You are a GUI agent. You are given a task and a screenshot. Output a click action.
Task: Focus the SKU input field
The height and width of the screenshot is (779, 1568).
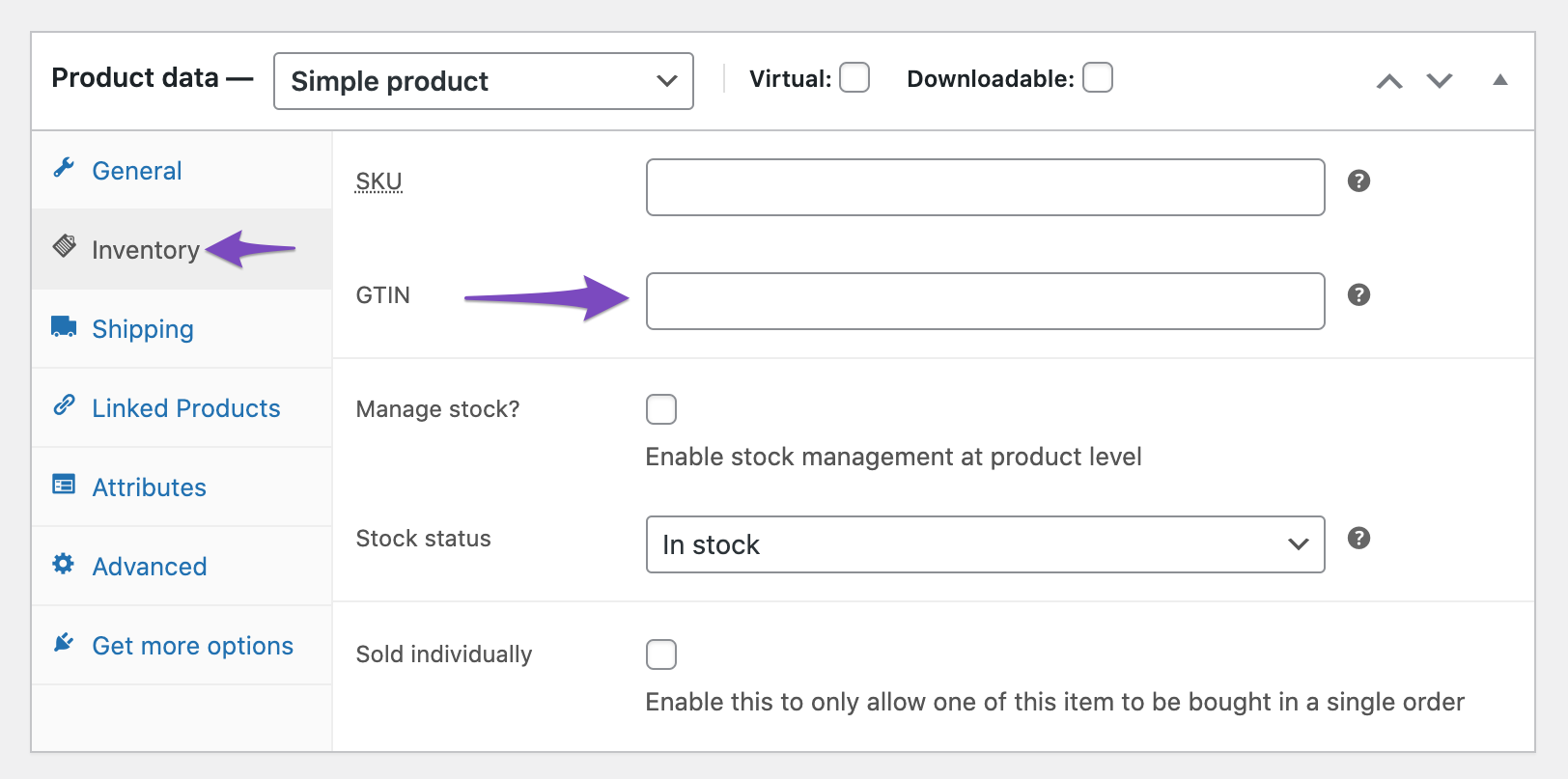coord(985,187)
